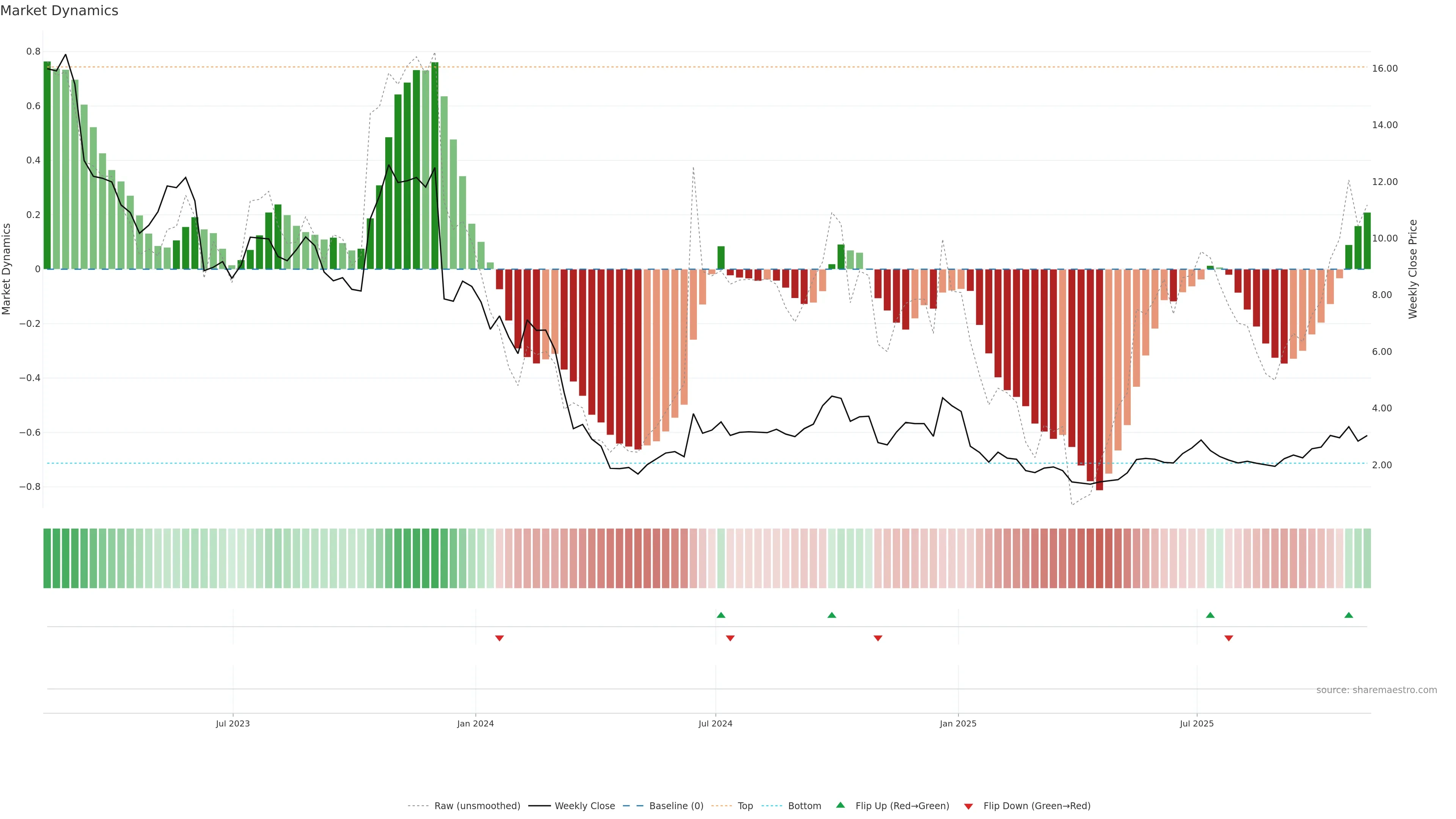Image resolution: width=1456 pixels, height=819 pixels.
Task: Click the red flip-down marker before Jan 2025
Action: click(x=878, y=638)
